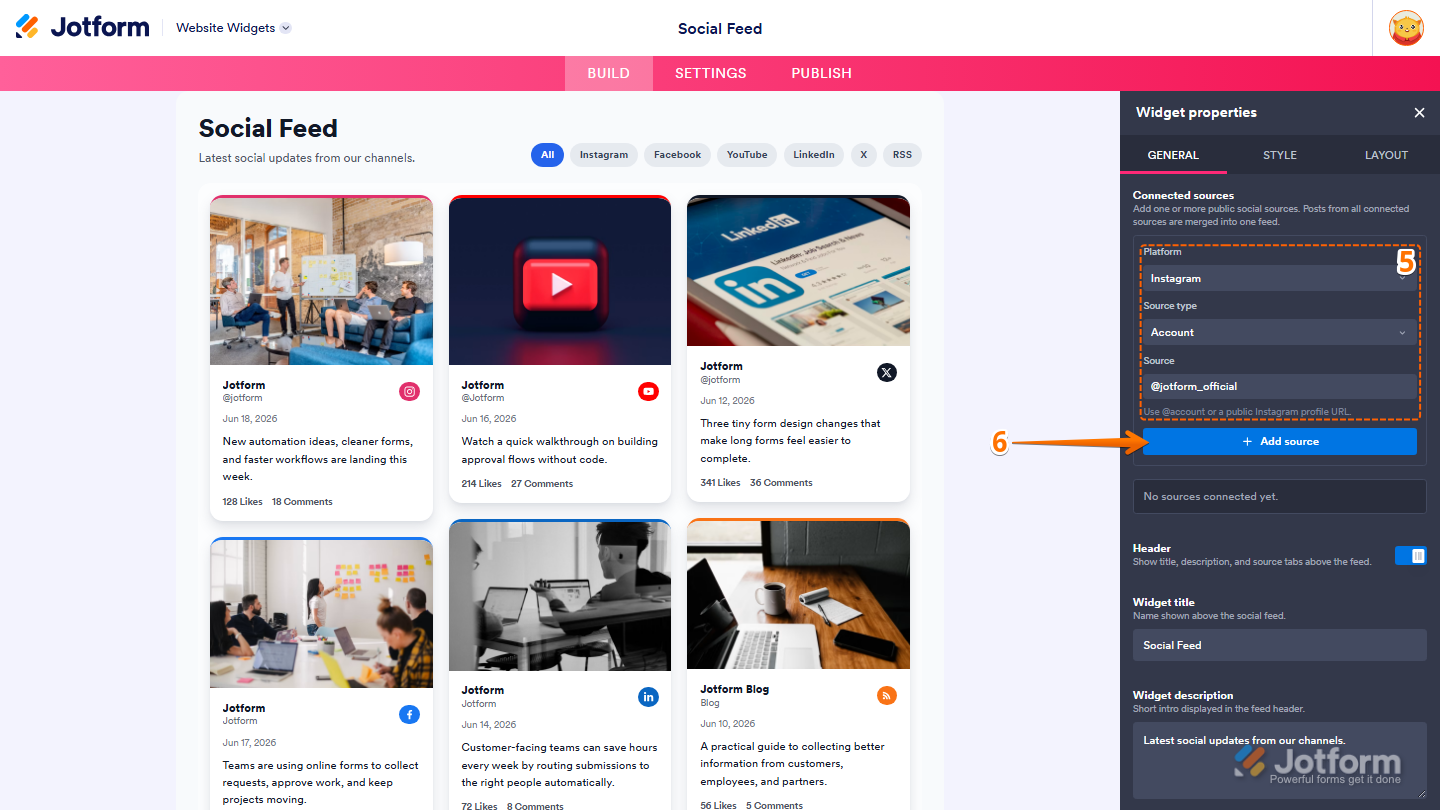Click the "27 Comments" count
Image resolution: width=1440 pixels, height=810 pixels.
click(542, 484)
